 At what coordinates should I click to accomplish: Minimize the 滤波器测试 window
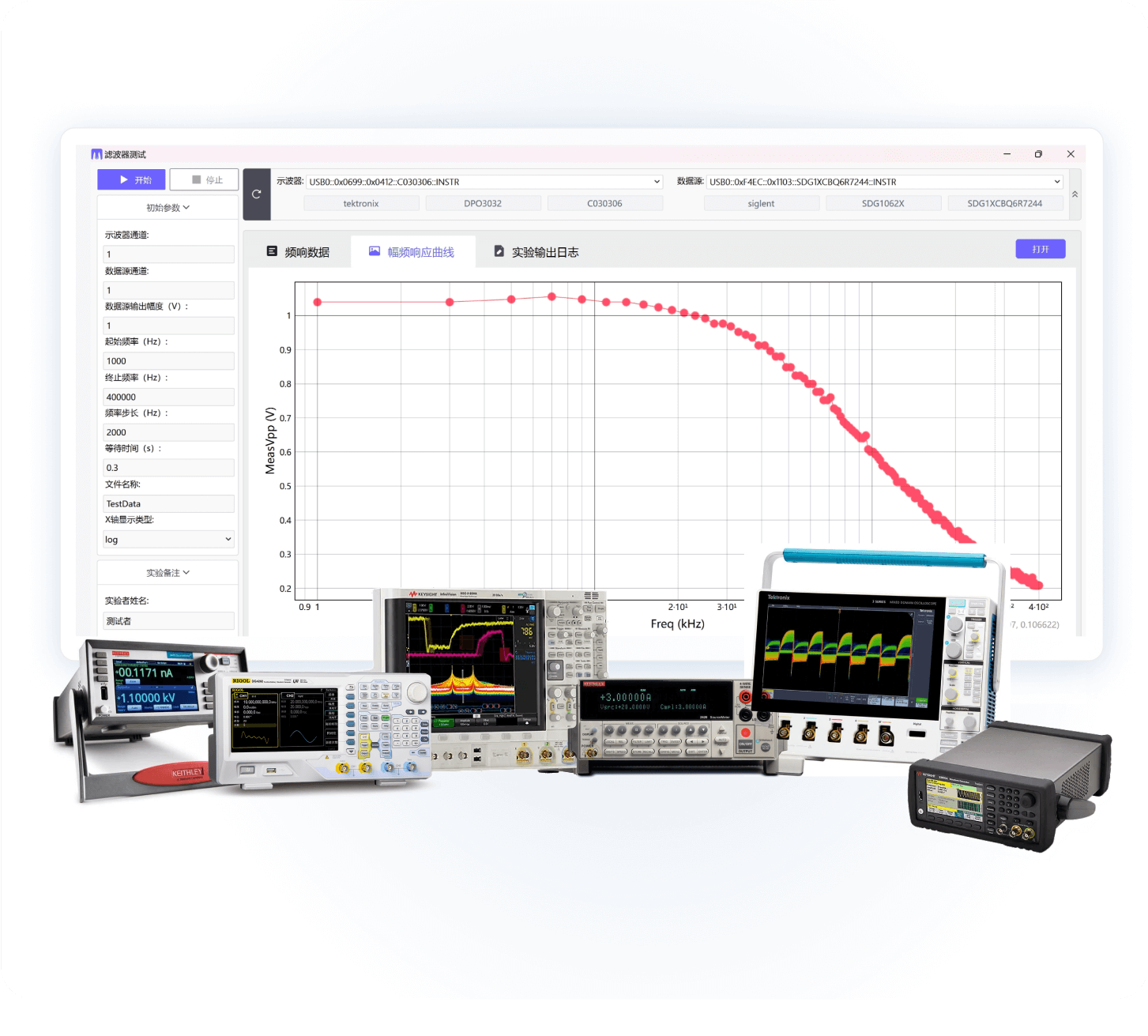click(1007, 154)
